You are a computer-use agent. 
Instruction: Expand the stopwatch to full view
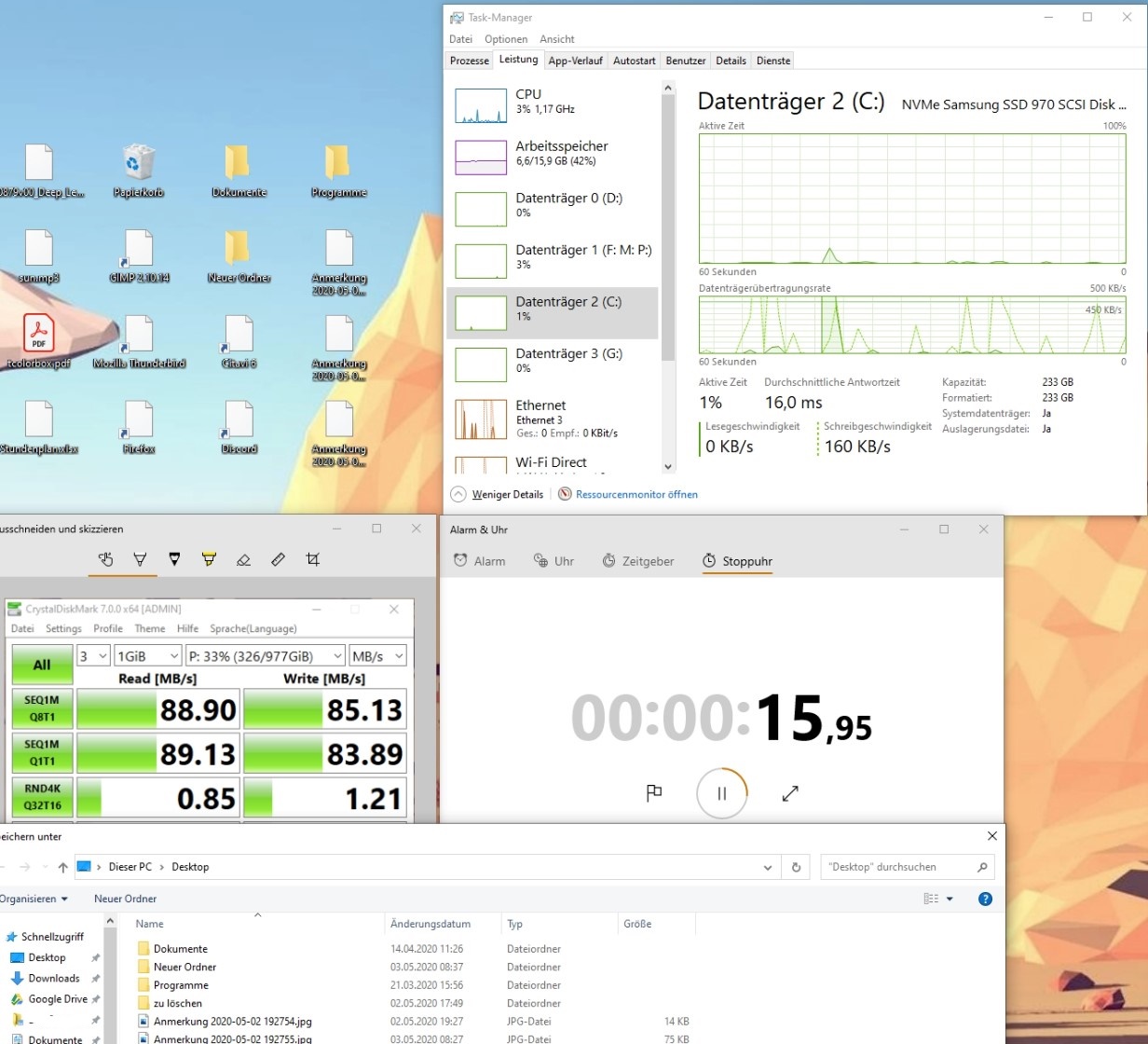point(790,793)
